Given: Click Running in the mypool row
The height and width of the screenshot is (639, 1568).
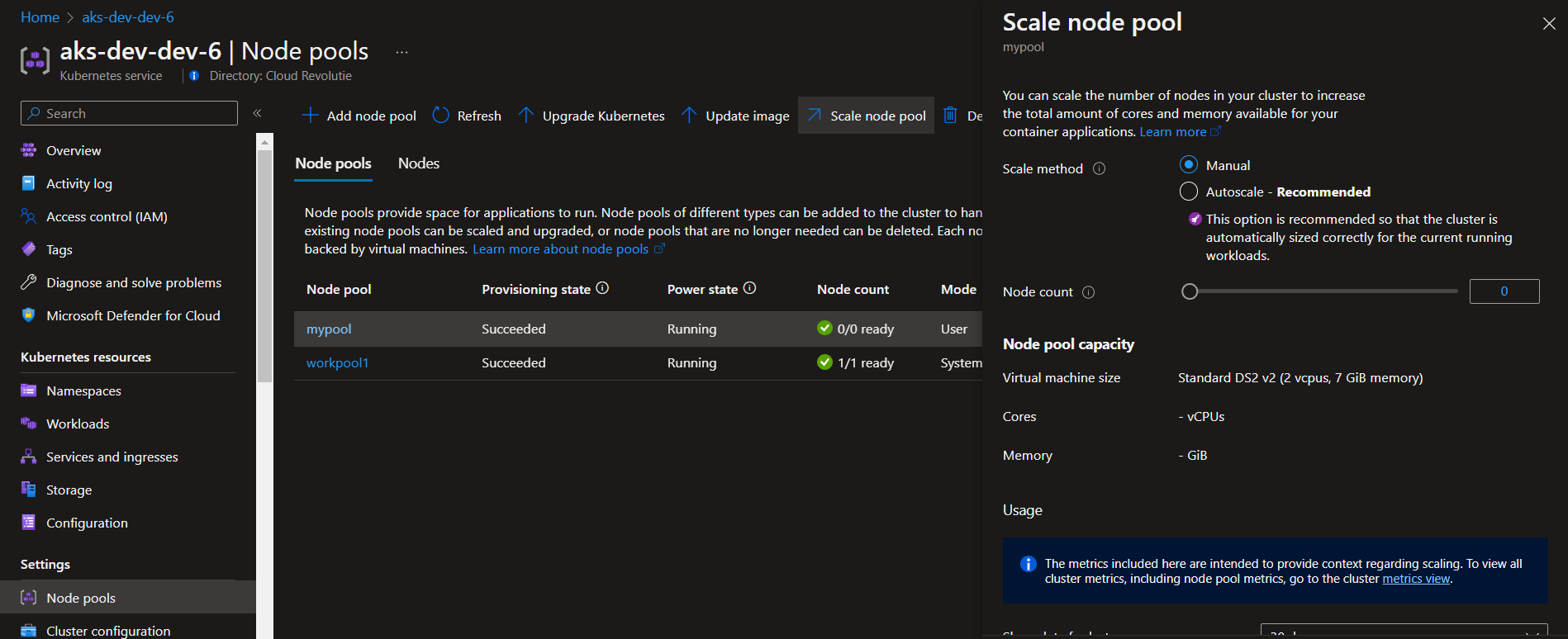Looking at the screenshot, I should 692,329.
